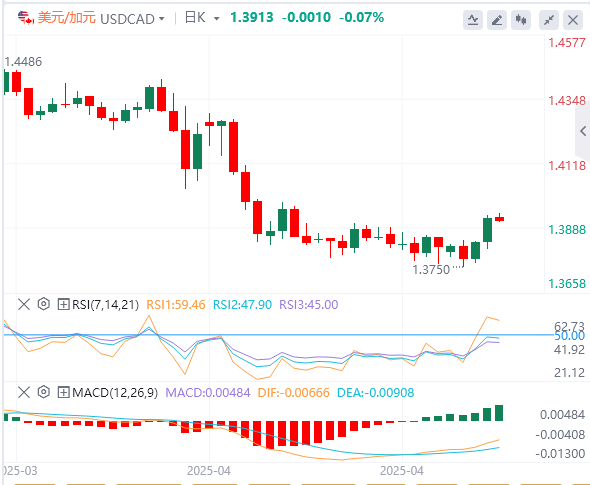
Task: Open MACD indicator settings gear
Action: 44,392
